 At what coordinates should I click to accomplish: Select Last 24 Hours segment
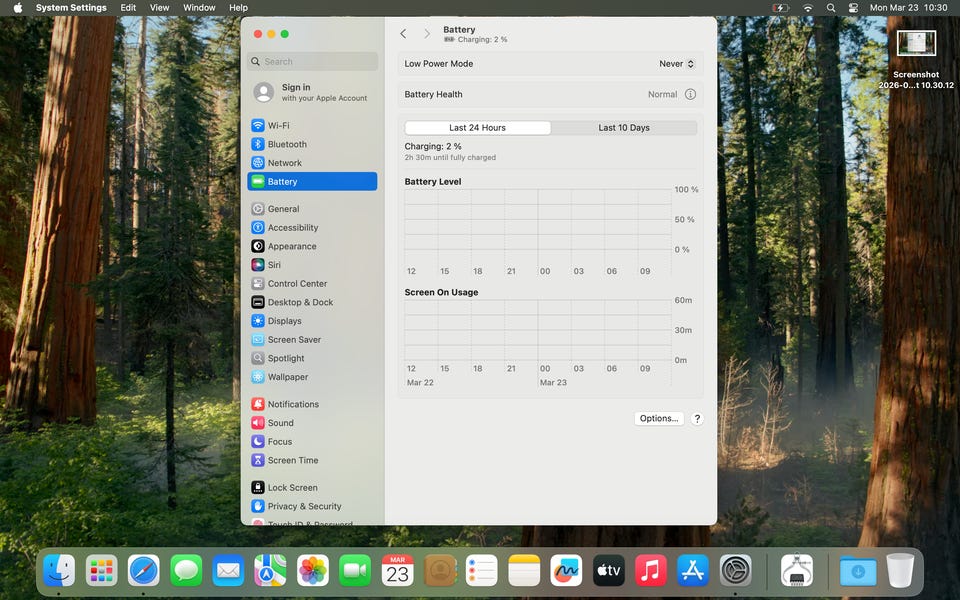click(477, 128)
